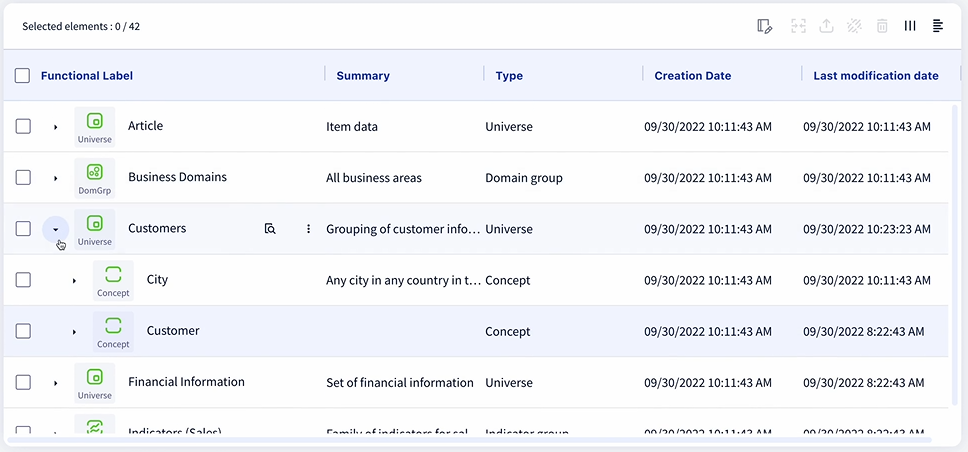Sort by the Summary column header

point(363,76)
